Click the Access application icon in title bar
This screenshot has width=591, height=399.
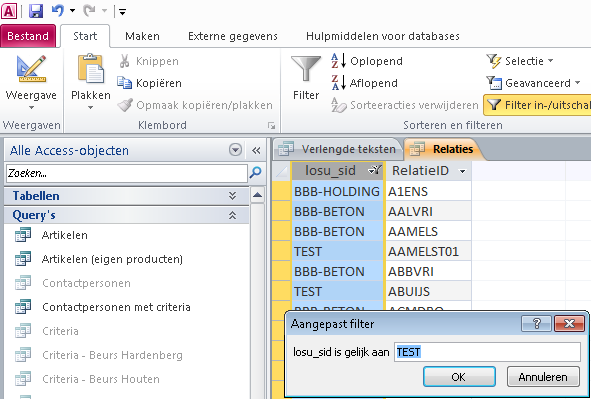pyautogui.click(x=9, y=11)
